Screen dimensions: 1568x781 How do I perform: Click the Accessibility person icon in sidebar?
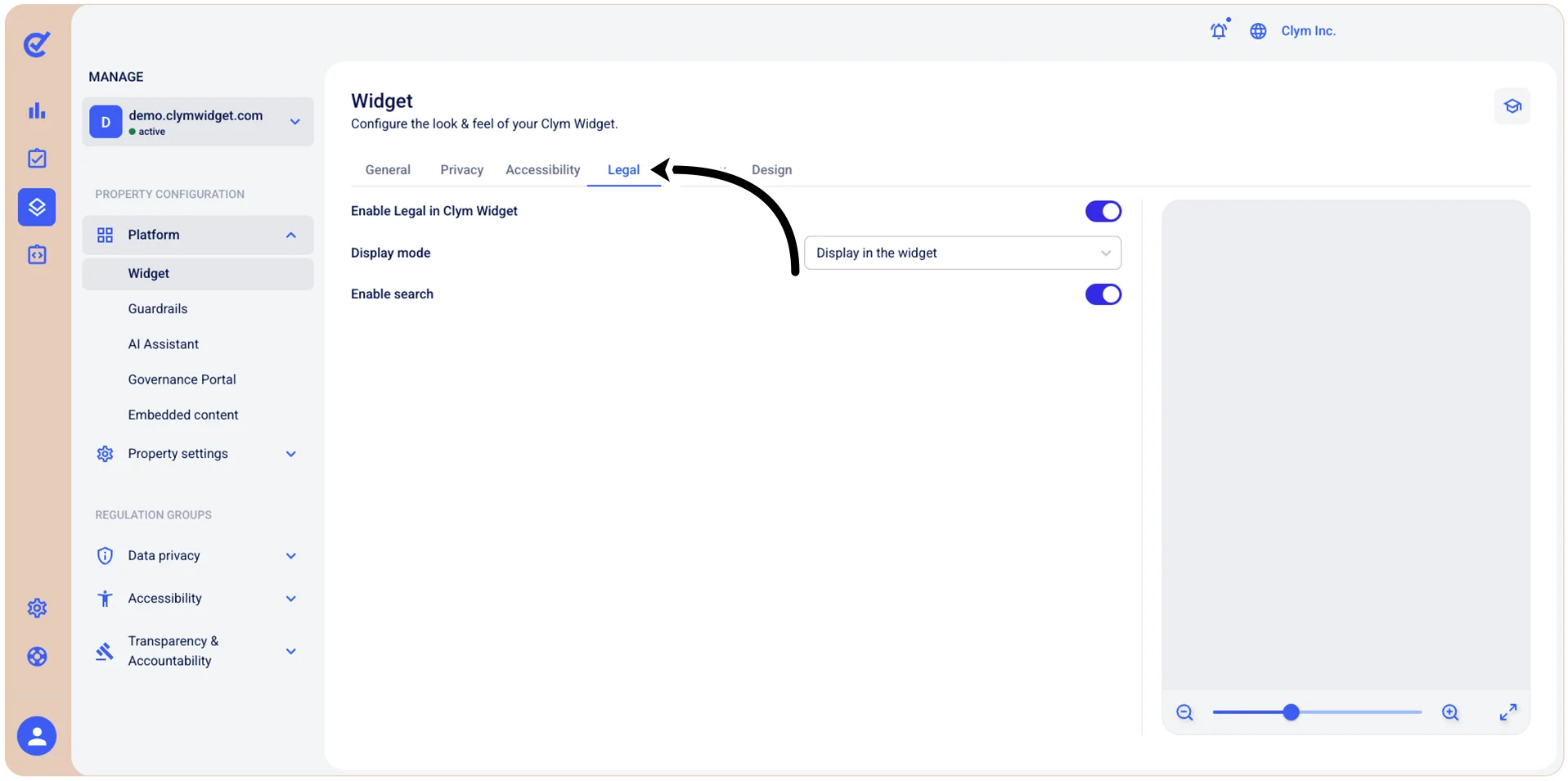click(x=105, y=599)
